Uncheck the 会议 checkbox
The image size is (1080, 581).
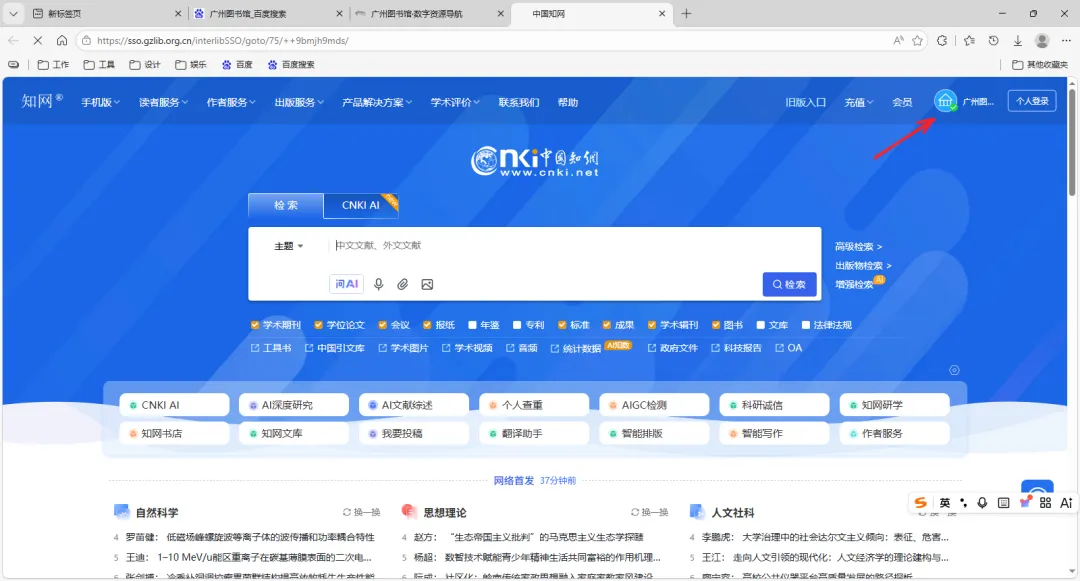pos(382,325)
